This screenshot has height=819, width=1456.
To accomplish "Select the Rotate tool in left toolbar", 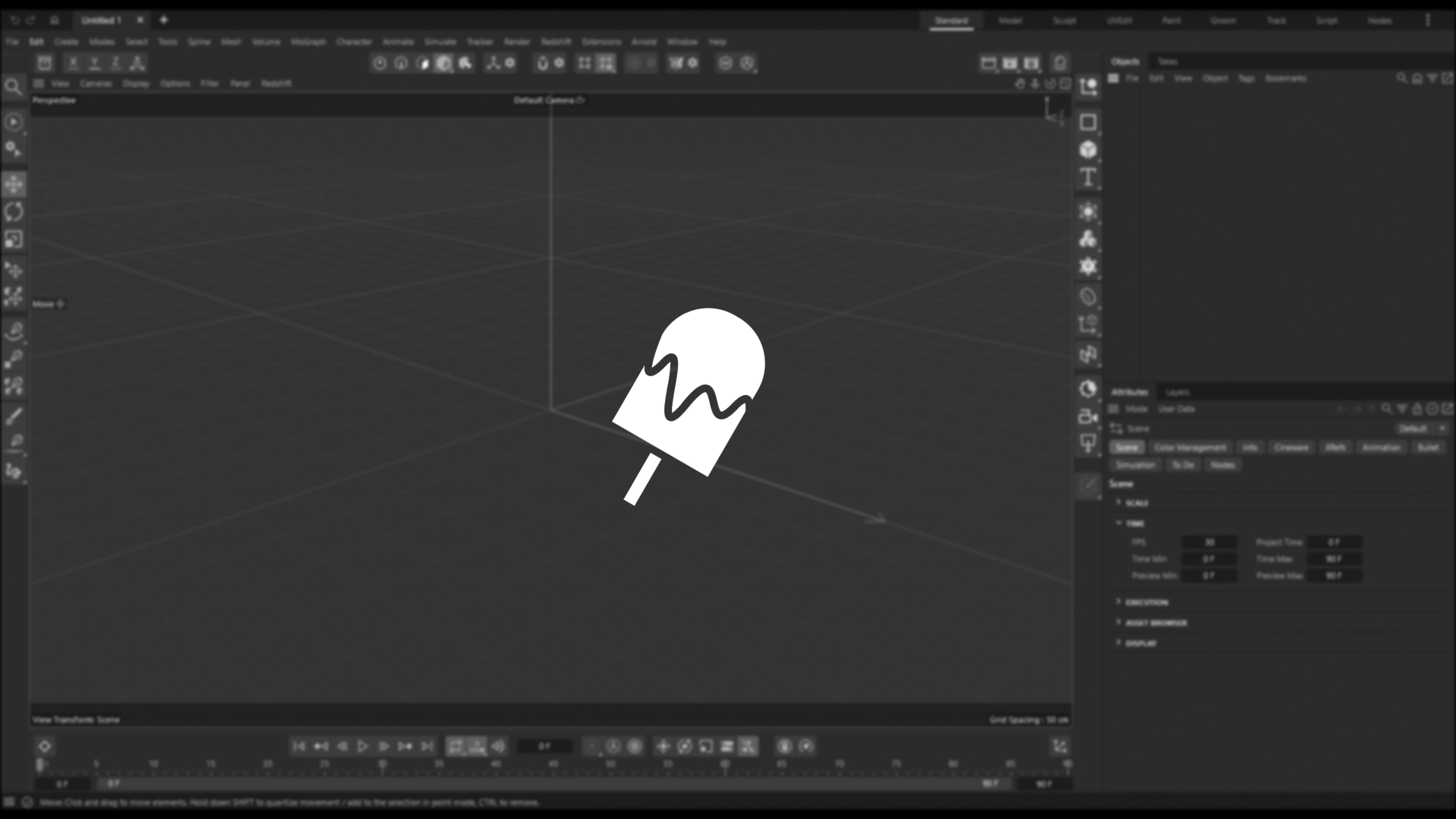I will click(x=14, y=212).
